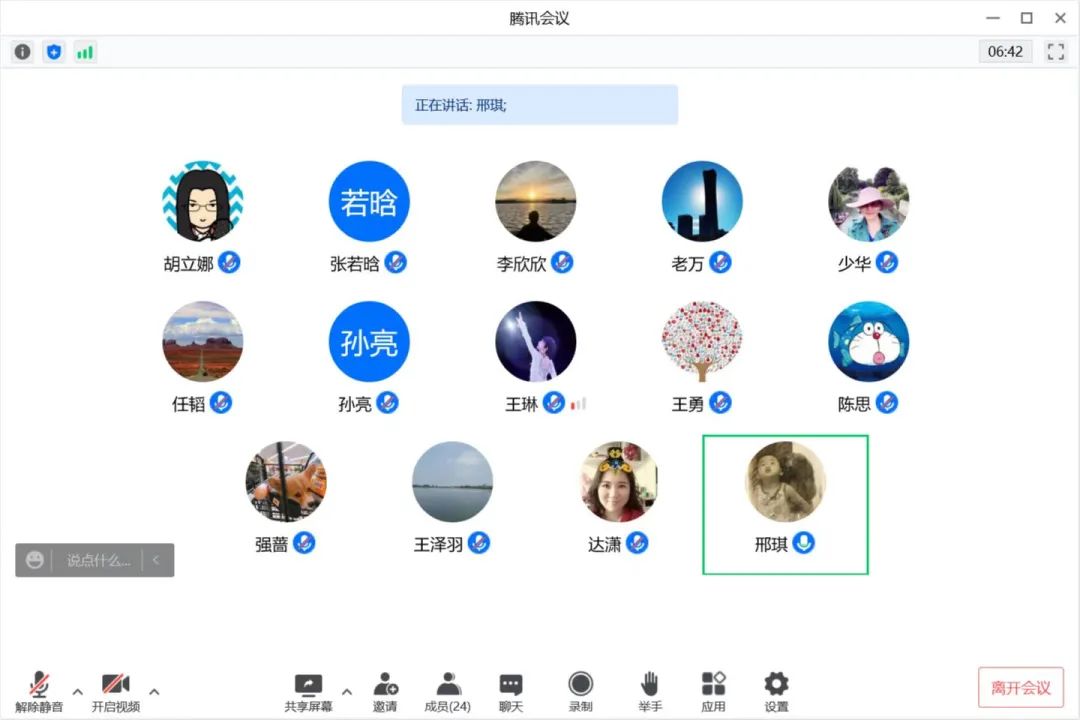Unmute microphone with 解除静音
The width and height of the screenshot is (1080, 720).
tap(39, 692)
